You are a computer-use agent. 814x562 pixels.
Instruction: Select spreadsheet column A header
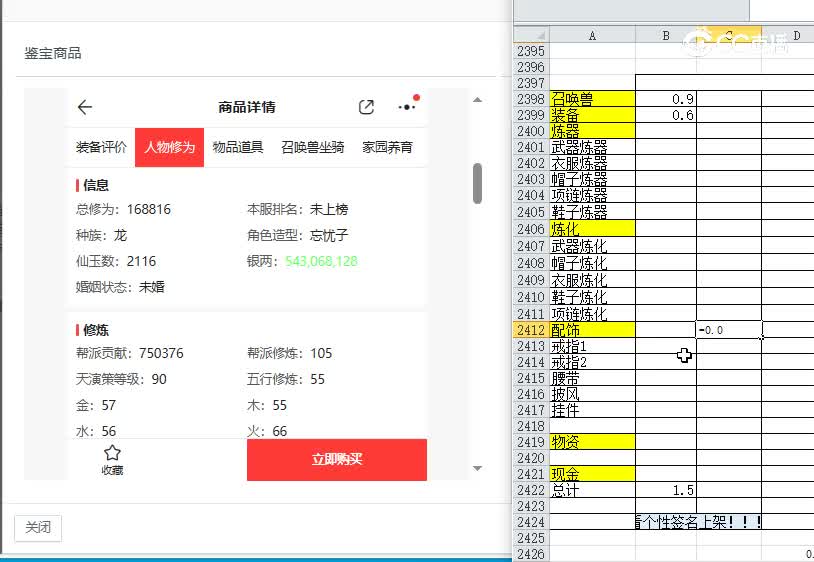(x=592, y=35)
